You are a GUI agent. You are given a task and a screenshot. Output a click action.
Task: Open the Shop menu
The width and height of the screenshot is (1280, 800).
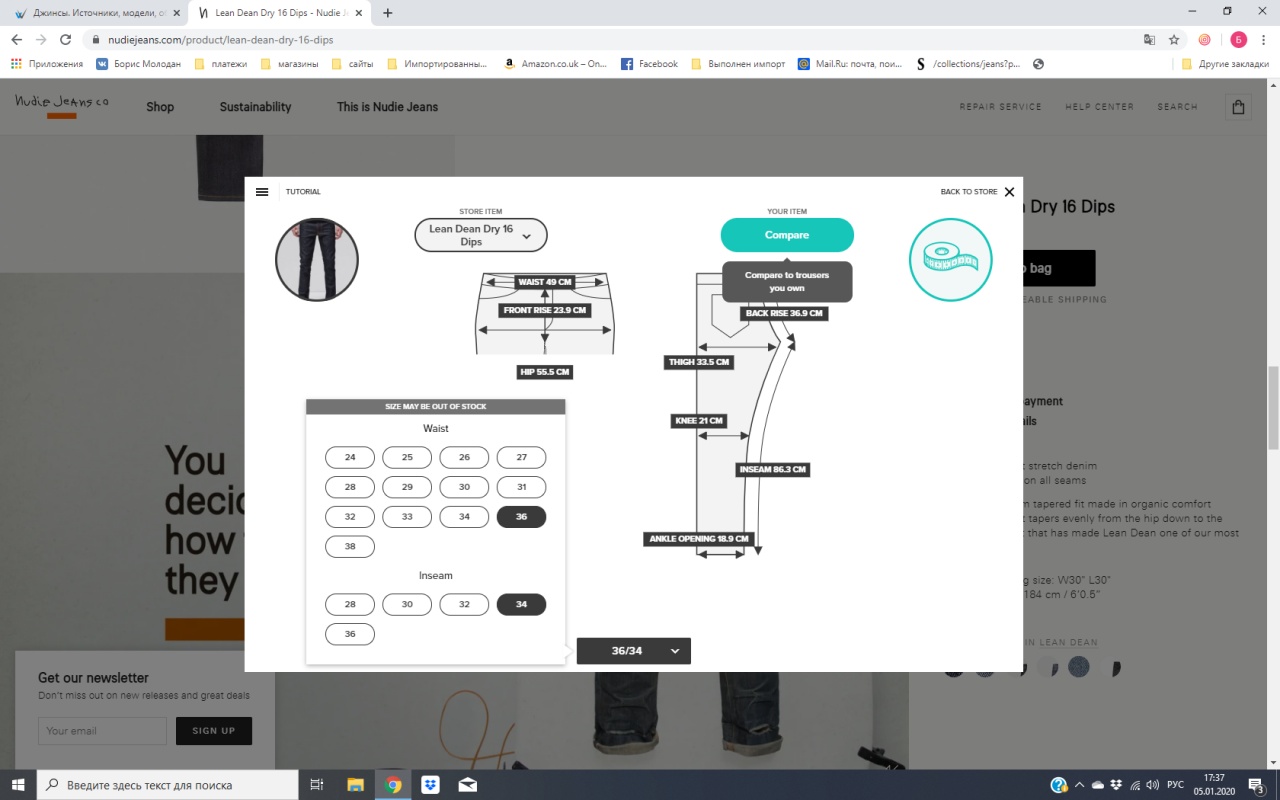160,107
